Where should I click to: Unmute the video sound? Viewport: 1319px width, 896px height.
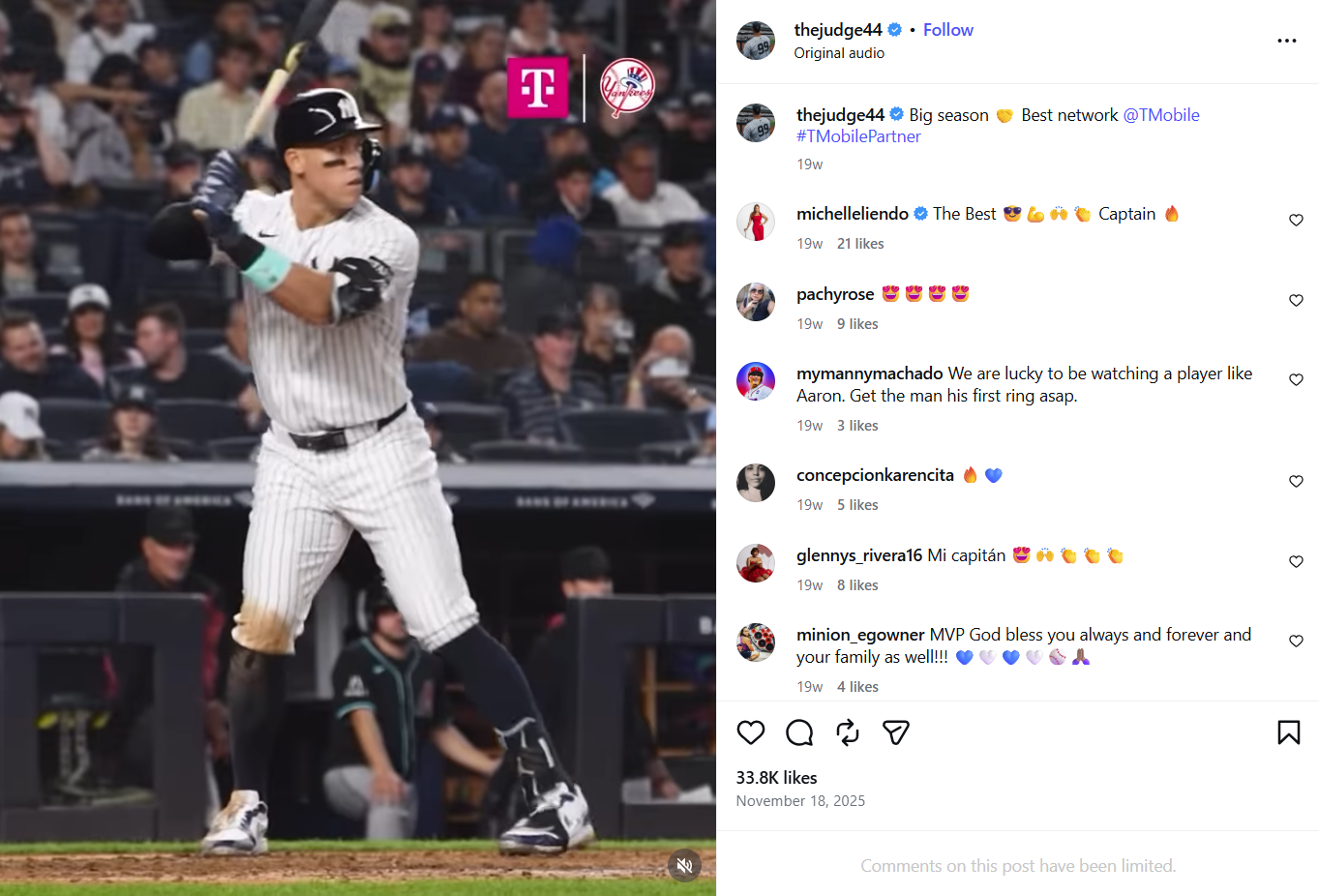685,865
